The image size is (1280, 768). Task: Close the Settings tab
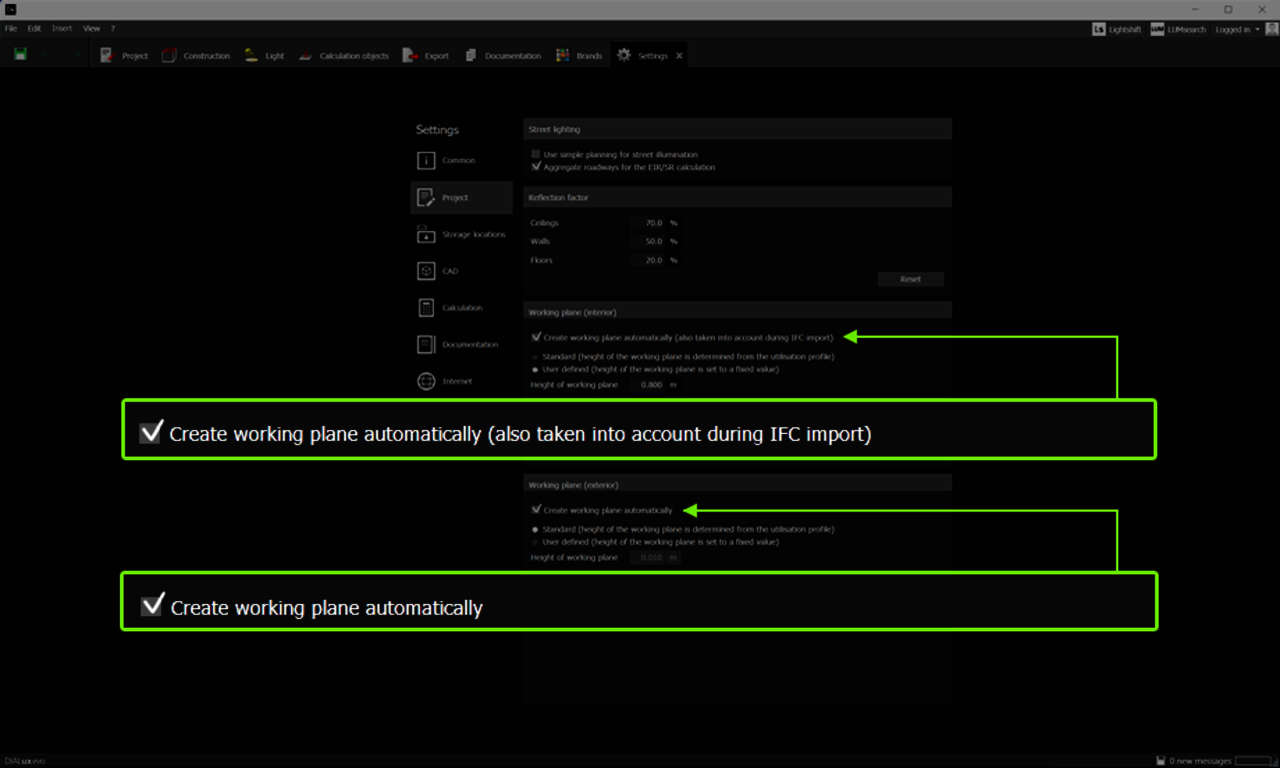tap(679, 56)
